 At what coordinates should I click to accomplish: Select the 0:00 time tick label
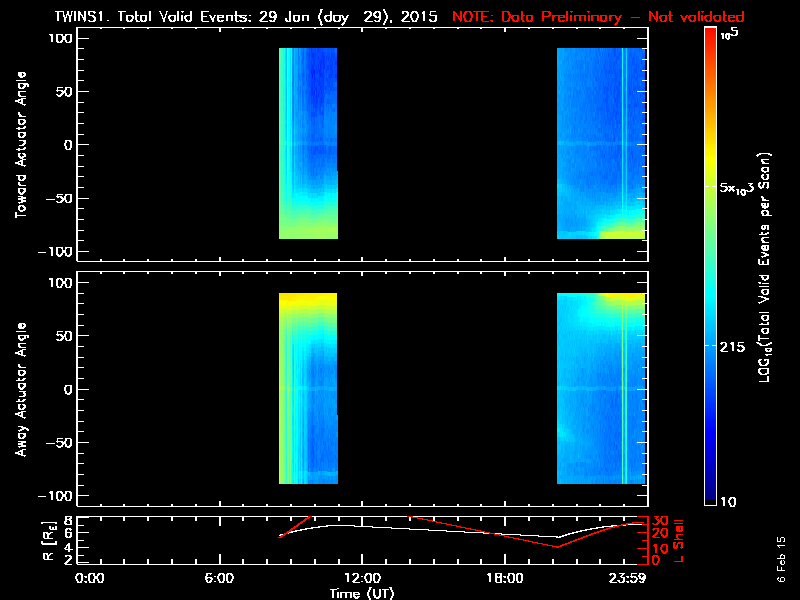[x=90, y=578]
